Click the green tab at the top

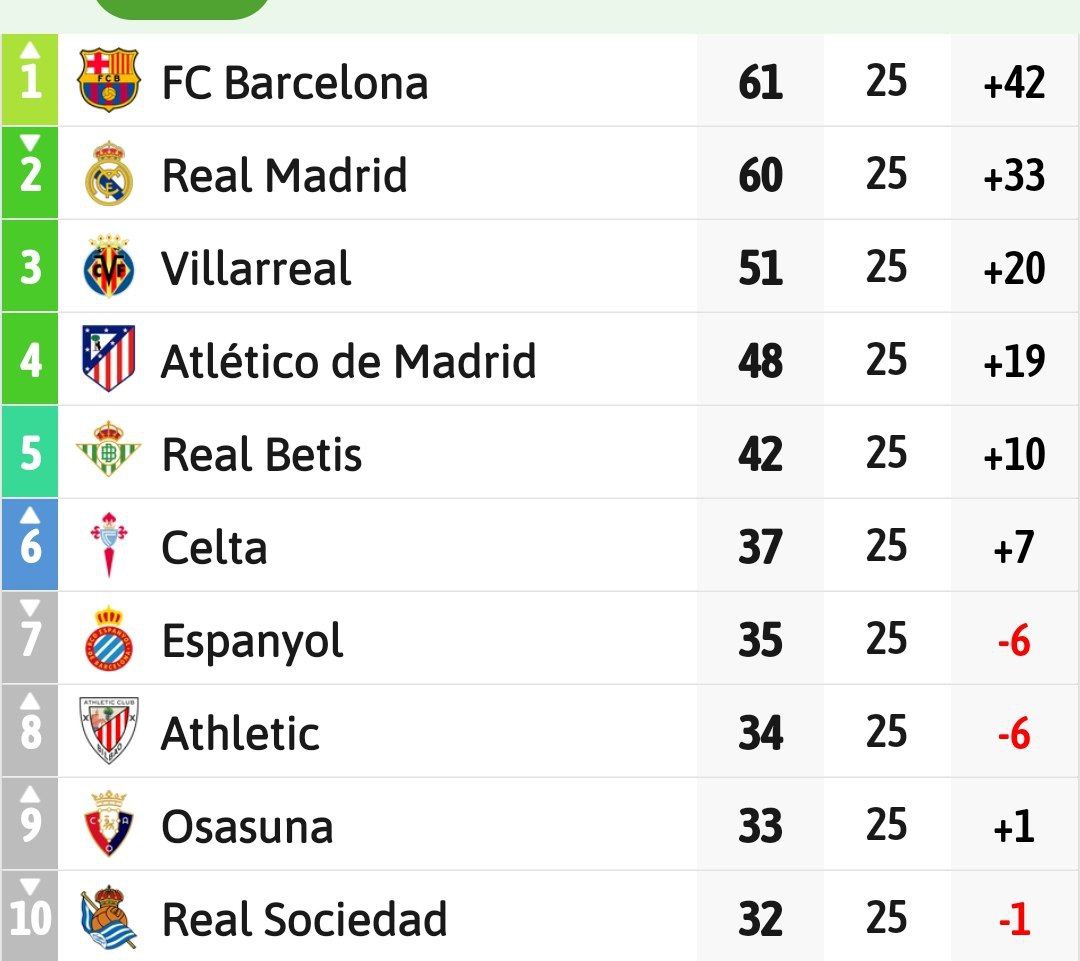pyautogui.click(x=182, y=8)
